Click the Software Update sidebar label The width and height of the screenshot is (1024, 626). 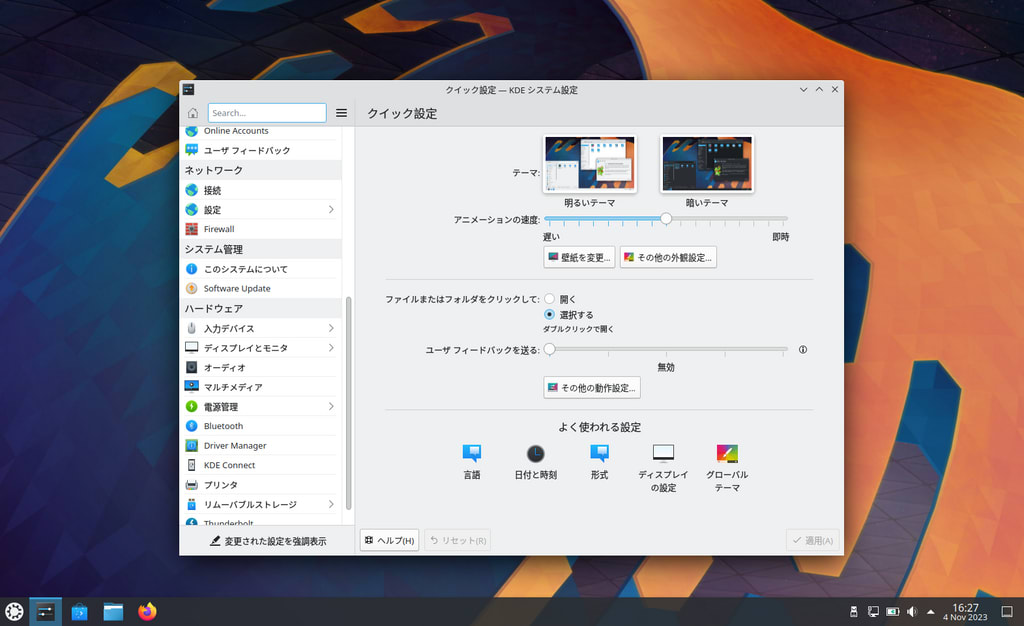point(237,289)
